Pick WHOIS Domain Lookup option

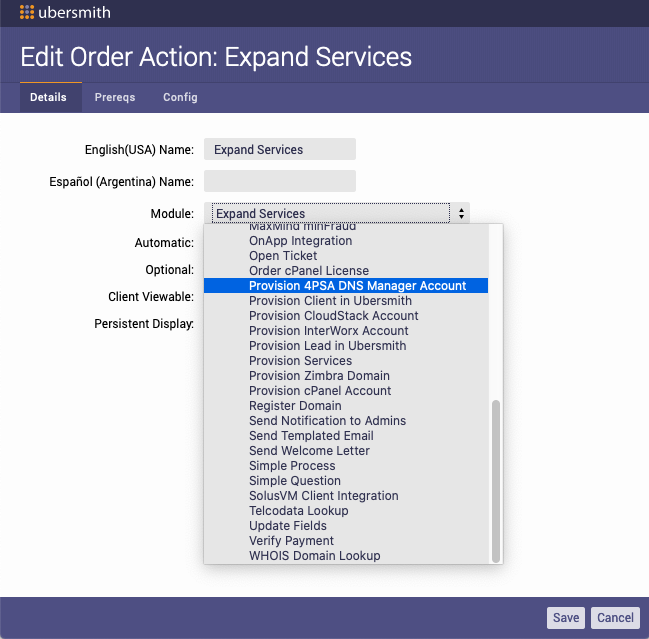(346, 555)
